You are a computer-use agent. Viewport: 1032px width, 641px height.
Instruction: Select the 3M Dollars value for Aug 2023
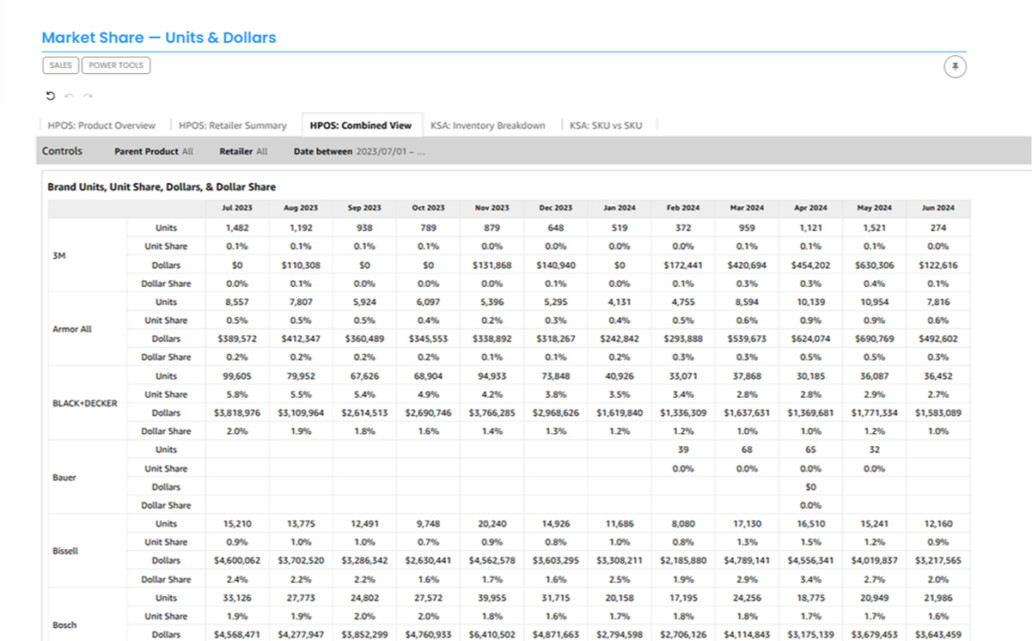point(300,264)
